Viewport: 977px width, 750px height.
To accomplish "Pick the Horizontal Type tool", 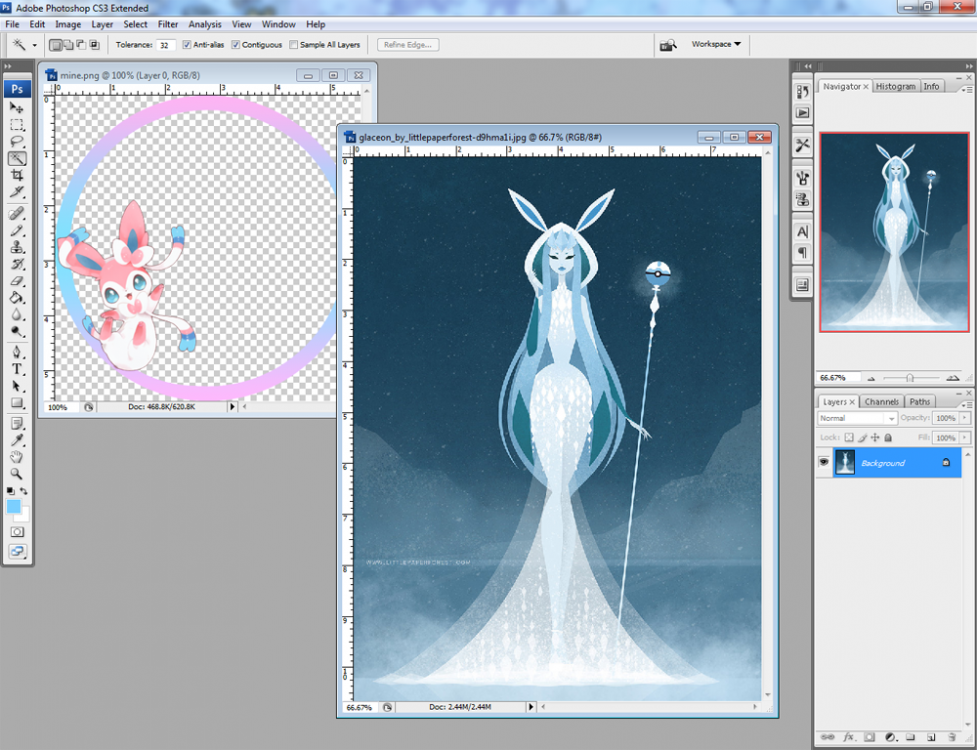I will point(17,369).
